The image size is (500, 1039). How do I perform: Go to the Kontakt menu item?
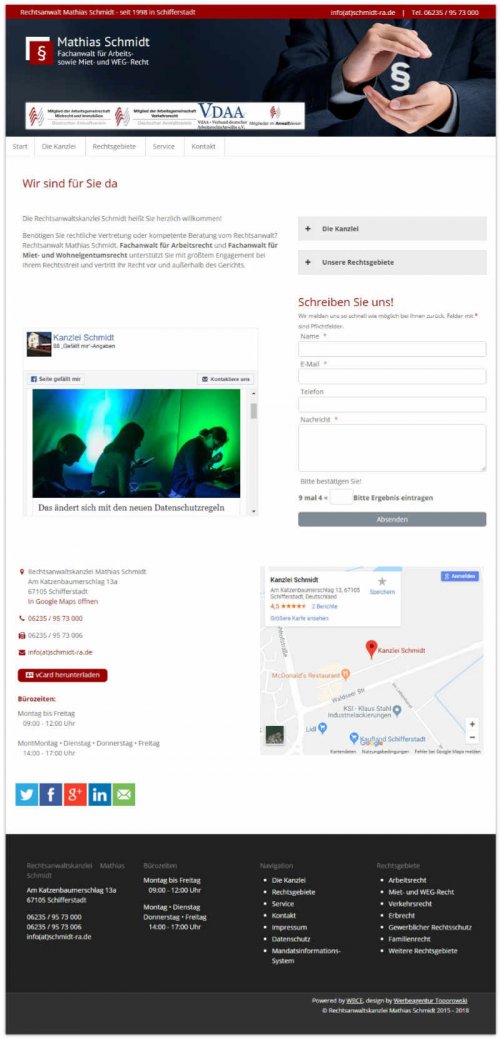[x=203, y=146]
